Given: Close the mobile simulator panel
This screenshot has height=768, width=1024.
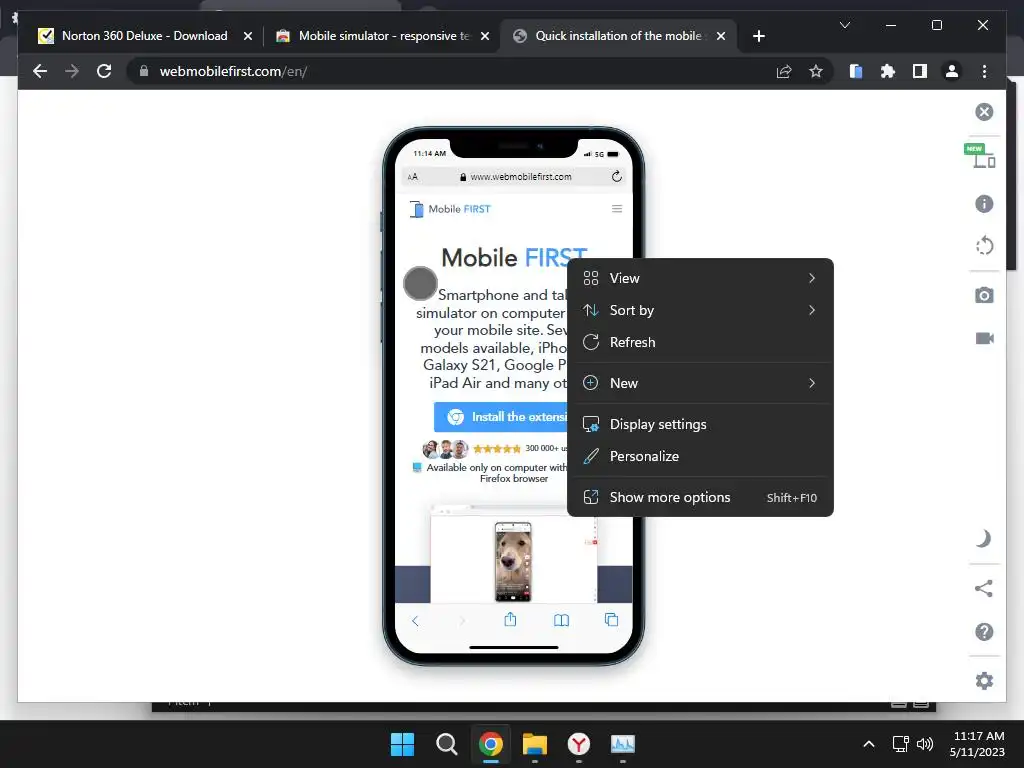Looking at the screenshot, I should 984,112.
